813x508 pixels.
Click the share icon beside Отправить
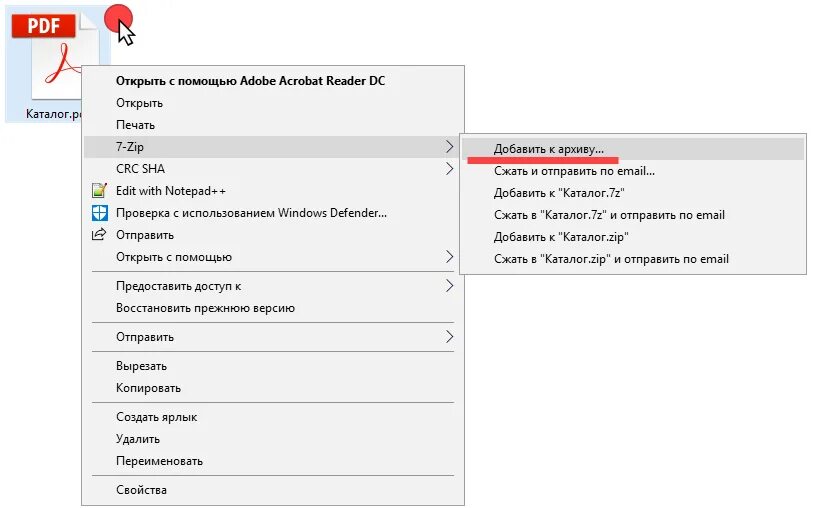tap(99, 235)
